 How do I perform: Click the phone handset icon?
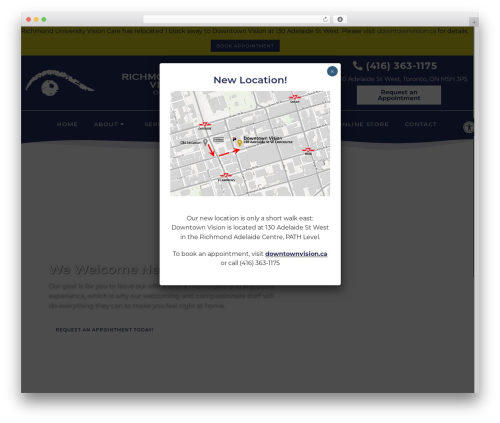(357, 66)
